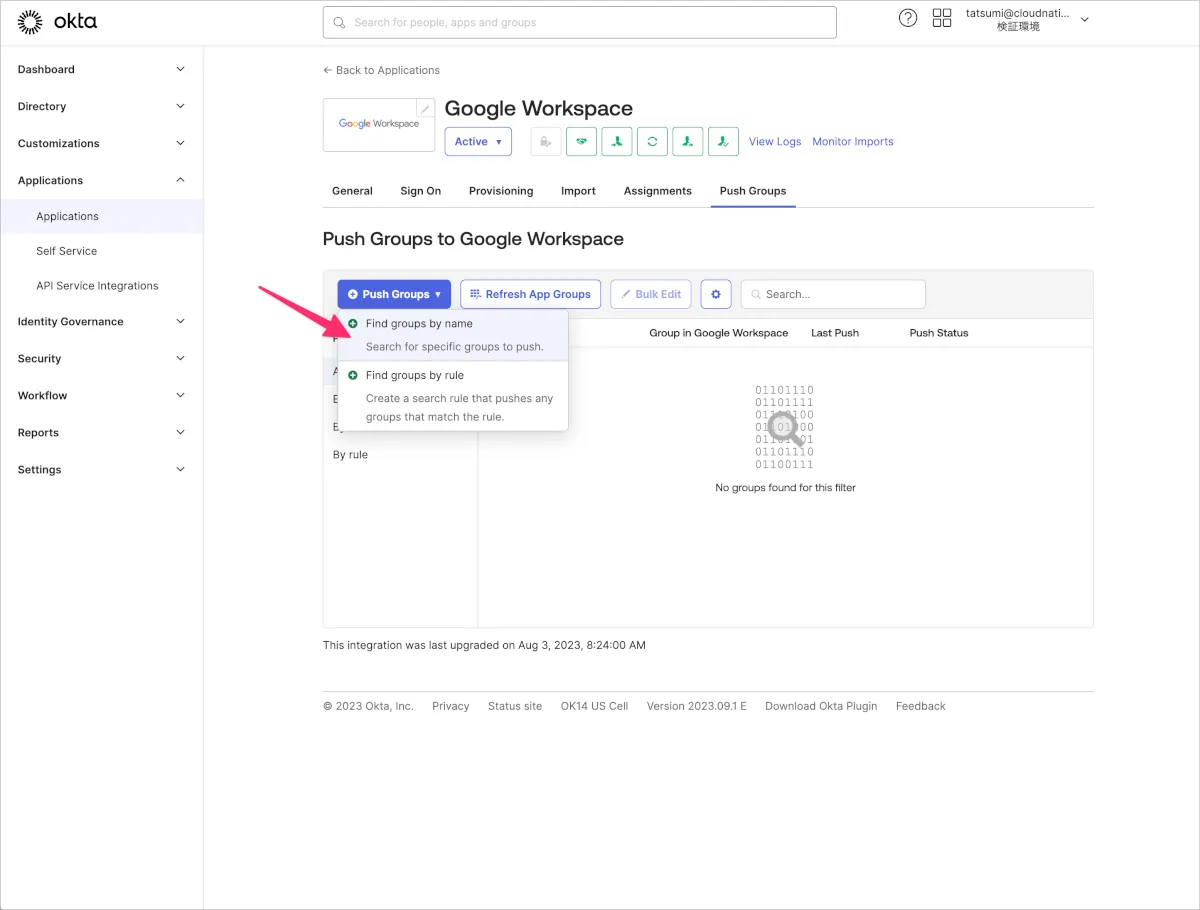Open push groups gear settings

pyautogui.click(x=716, y=294)
